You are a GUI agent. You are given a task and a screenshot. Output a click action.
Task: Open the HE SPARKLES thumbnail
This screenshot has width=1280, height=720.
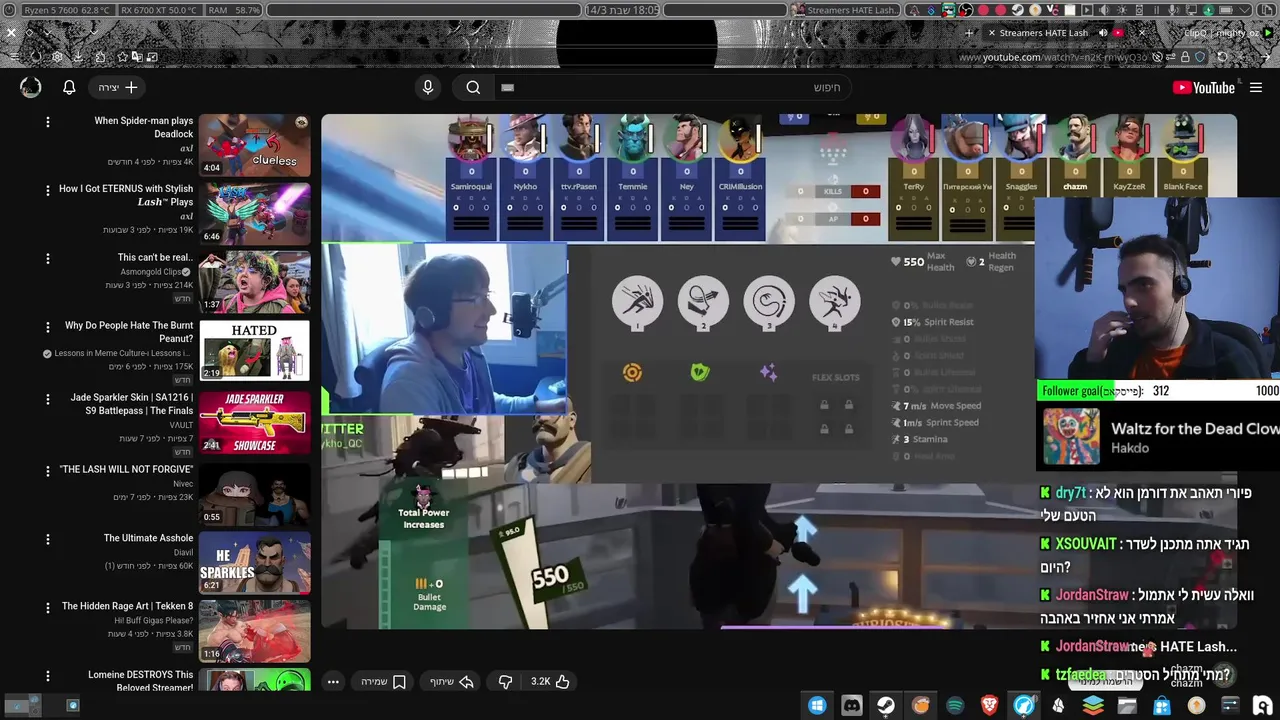click(254, 563)
